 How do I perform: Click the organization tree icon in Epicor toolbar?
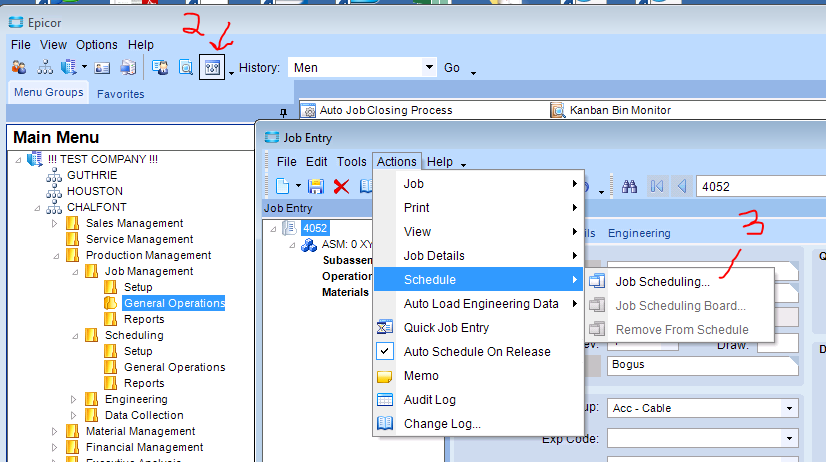(x=45, y=67)
